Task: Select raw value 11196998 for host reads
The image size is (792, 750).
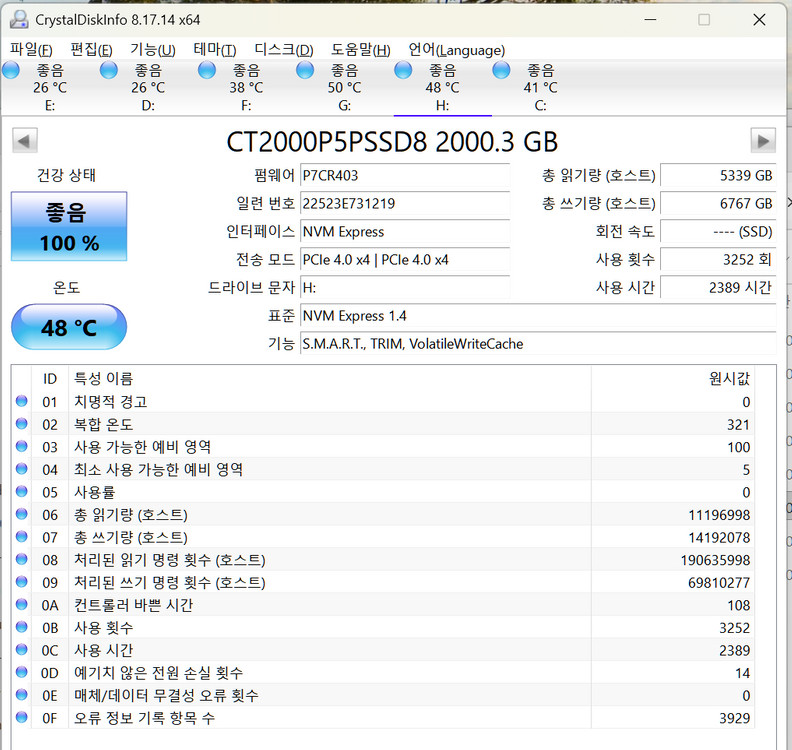Action: (x=719, y=515)
